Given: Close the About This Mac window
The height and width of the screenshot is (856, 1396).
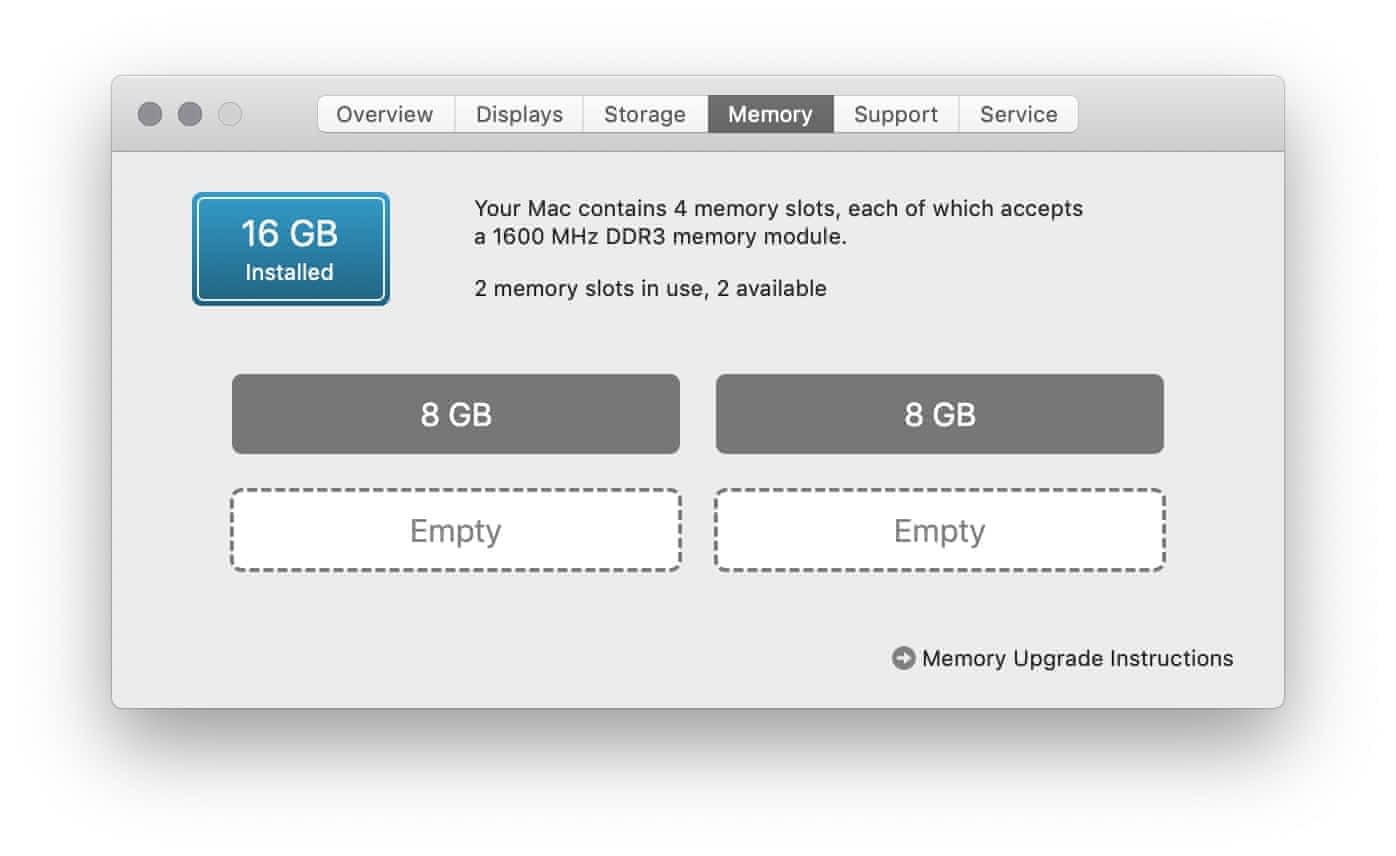Looking at the screenshot, I should [x=150, y=114].
